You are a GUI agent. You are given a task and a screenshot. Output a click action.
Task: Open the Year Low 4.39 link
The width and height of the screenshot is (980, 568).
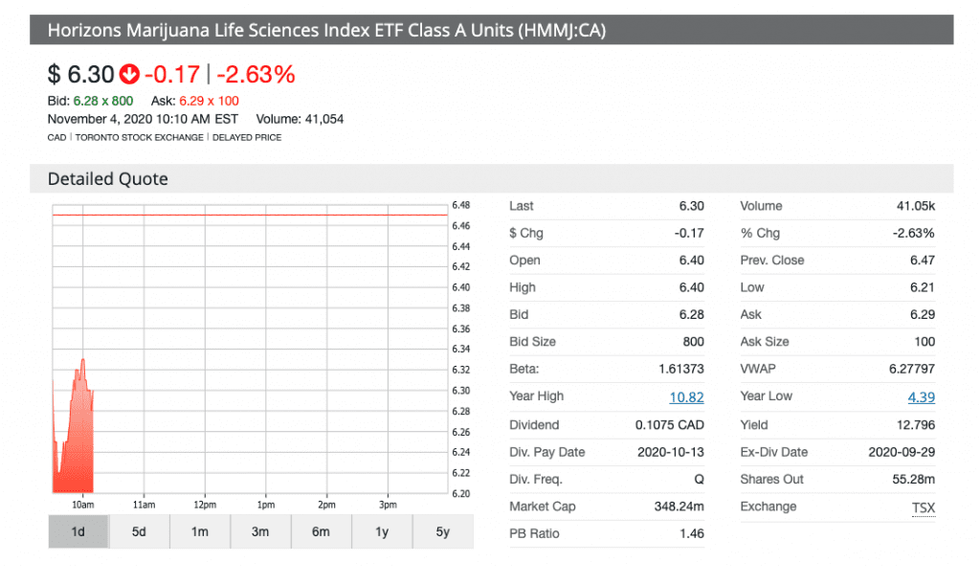[920, 397]
